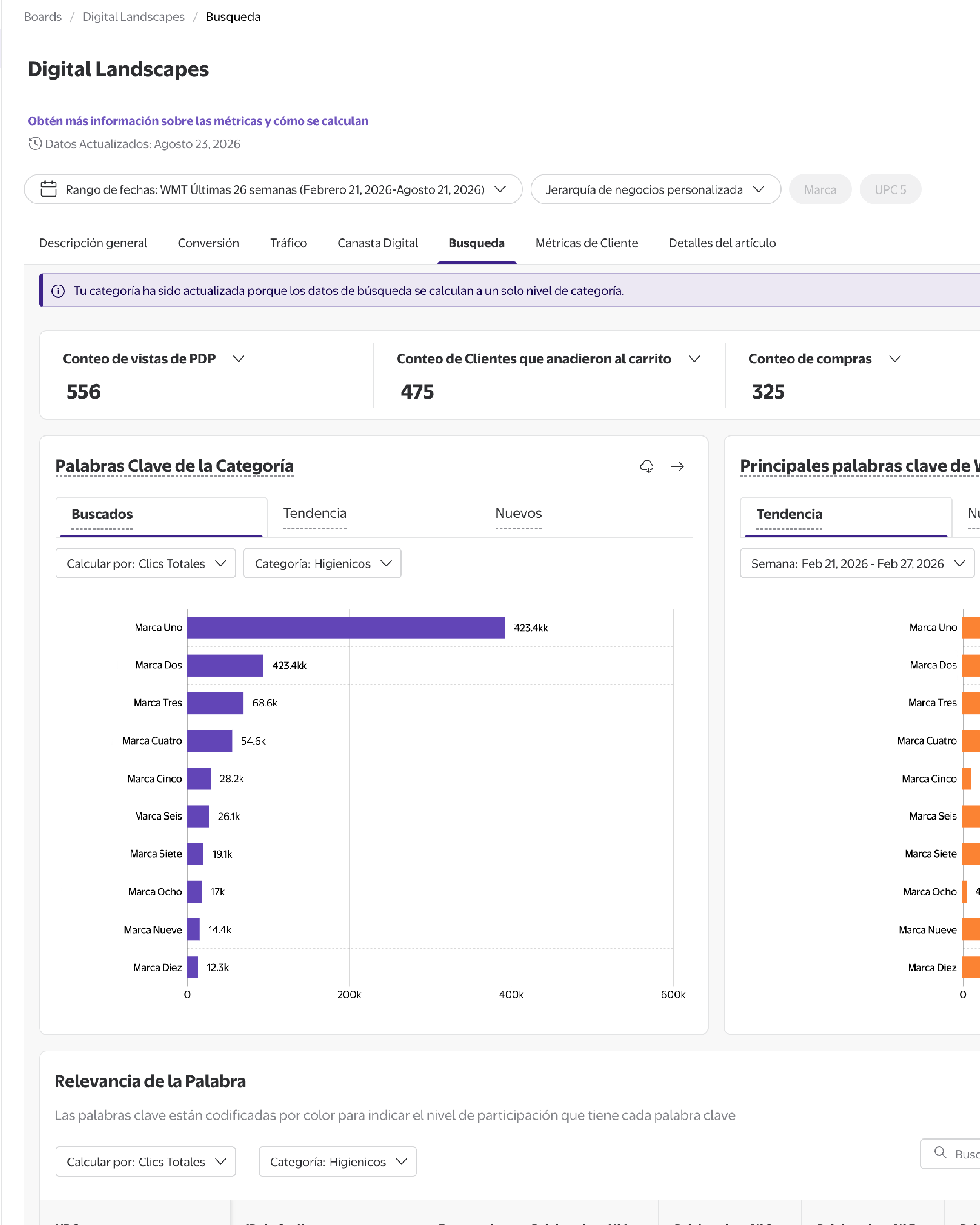Click the orange Marca Uno bar
This screenshot has width=980, height=1225.
pos(971,628)
